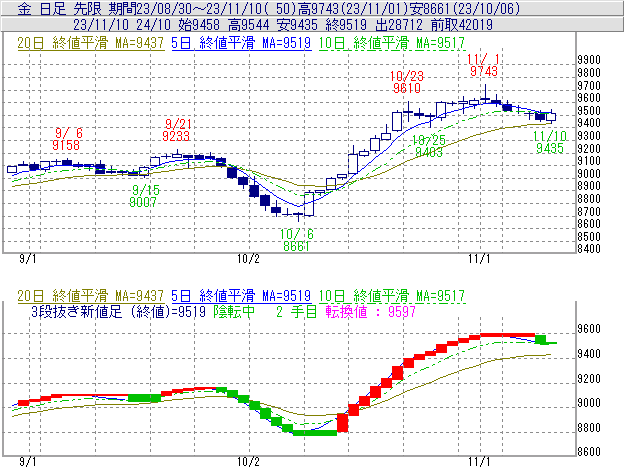Click the 11/1 date label under upper chart
The height and width of the screenshot is (475, 624).
pyautogui.click(x=479, y=259)
